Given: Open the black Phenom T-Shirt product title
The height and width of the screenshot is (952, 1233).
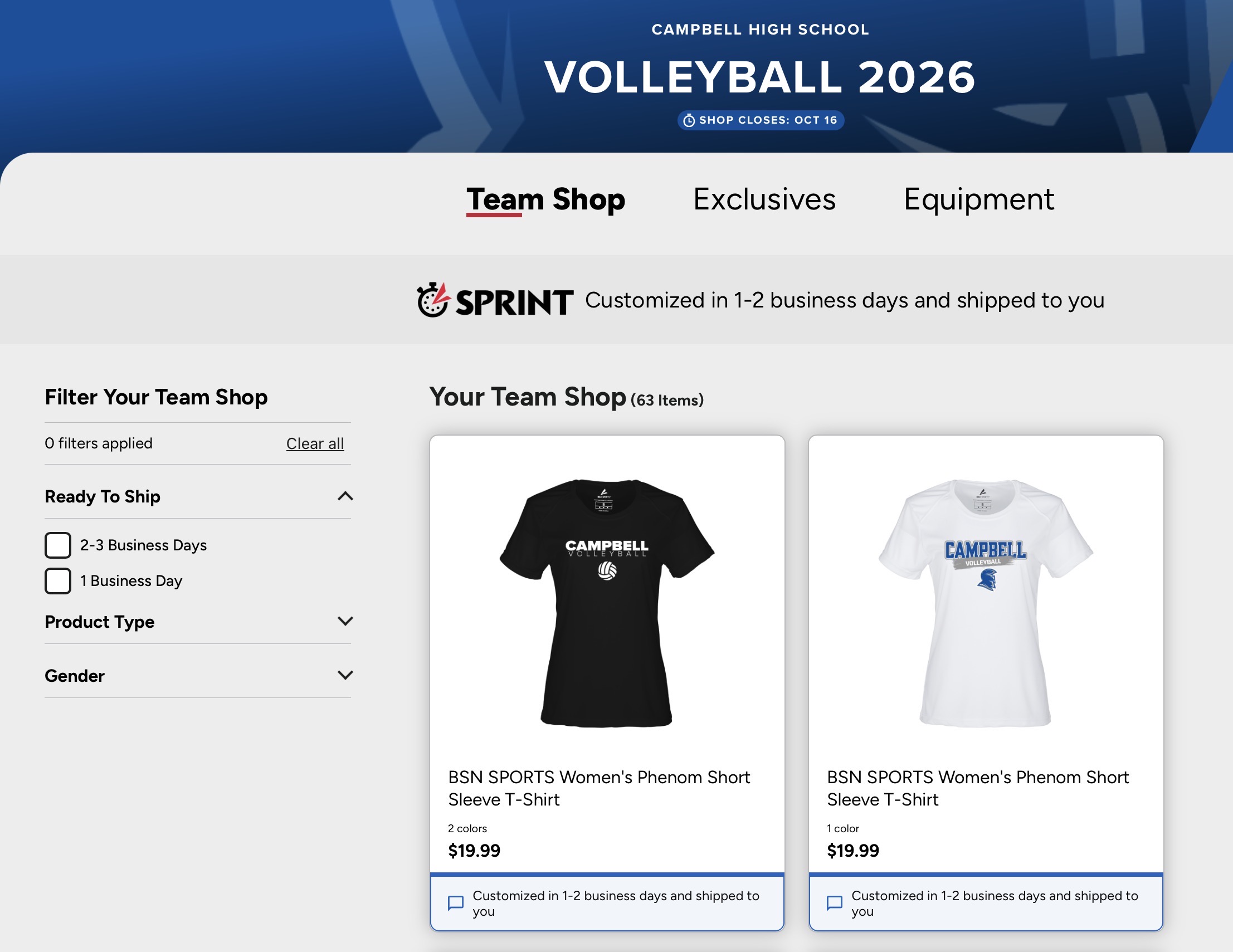Looking at the screenshot, I should pos(599,788).
